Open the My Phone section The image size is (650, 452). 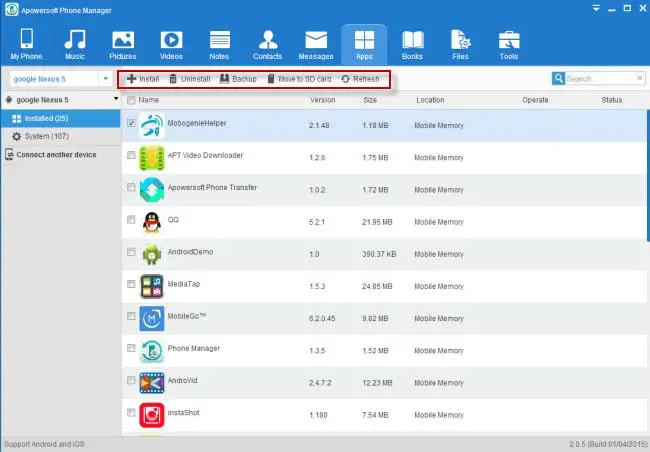(x=27, y=44)
